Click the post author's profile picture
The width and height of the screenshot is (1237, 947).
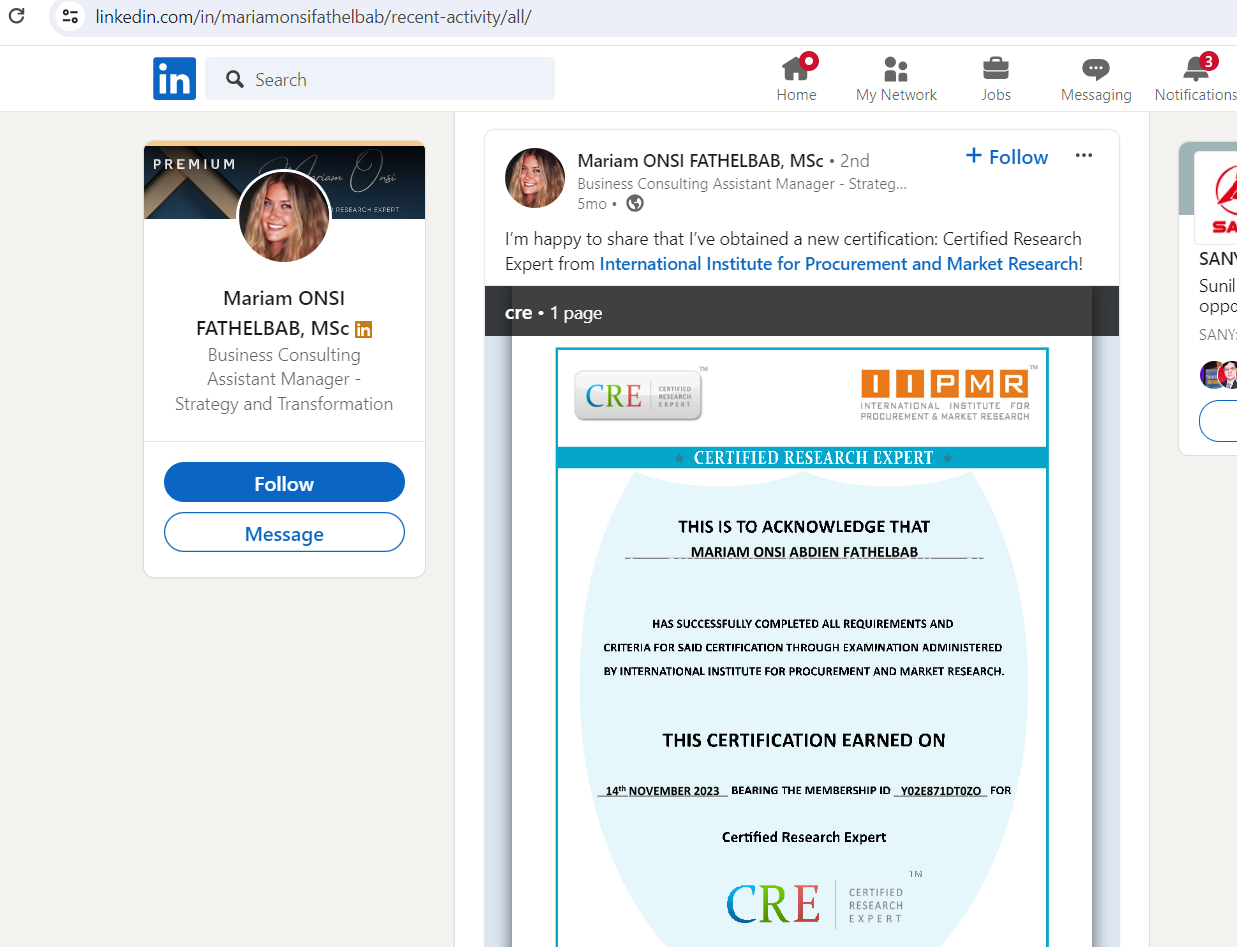(535, 178)
